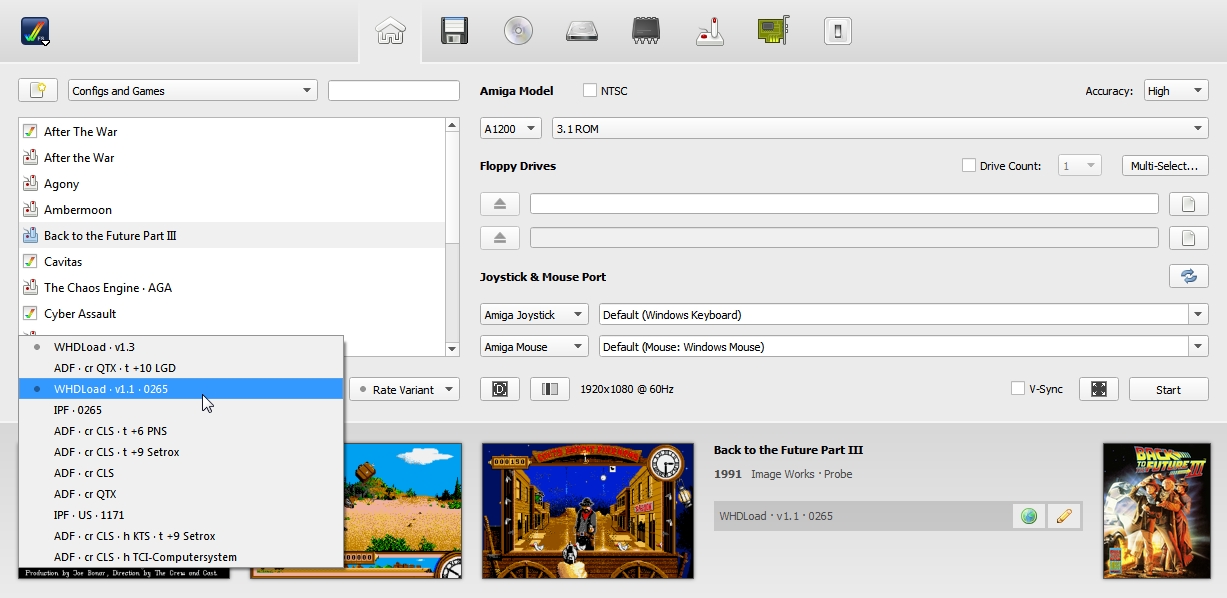Viewport: 1227px width, 598px height.
Task: Select Cavitas in the game list
Action: pos(231,261)
